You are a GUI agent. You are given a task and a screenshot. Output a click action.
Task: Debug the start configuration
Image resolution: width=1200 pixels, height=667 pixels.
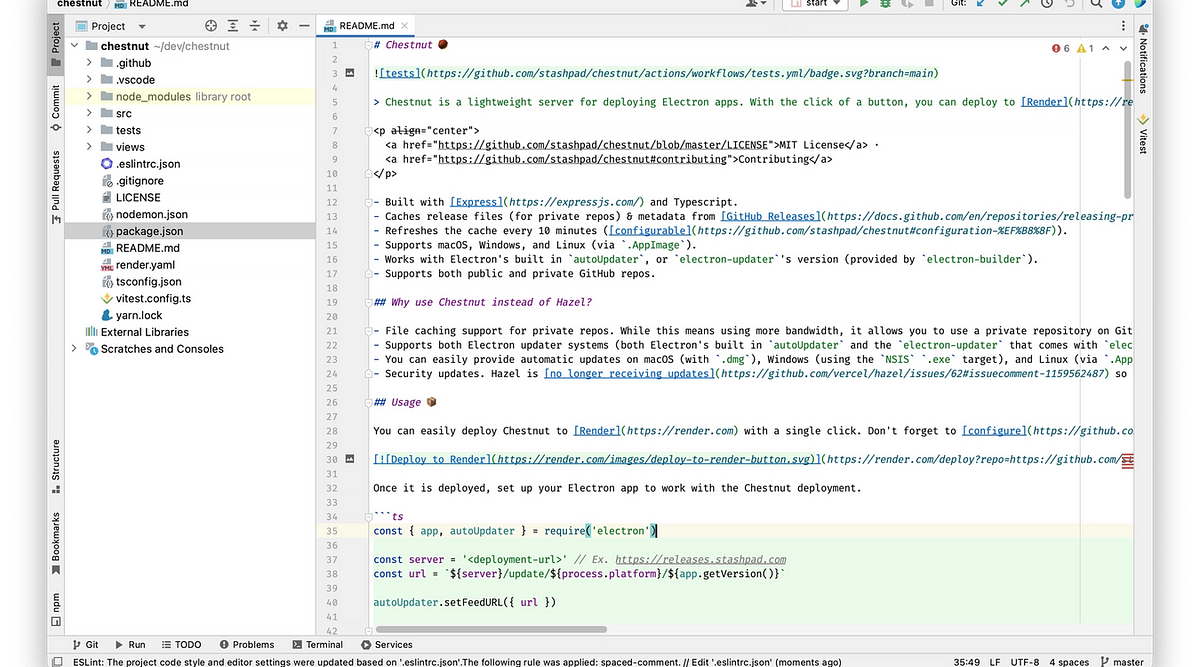click(x=886, y=4)
